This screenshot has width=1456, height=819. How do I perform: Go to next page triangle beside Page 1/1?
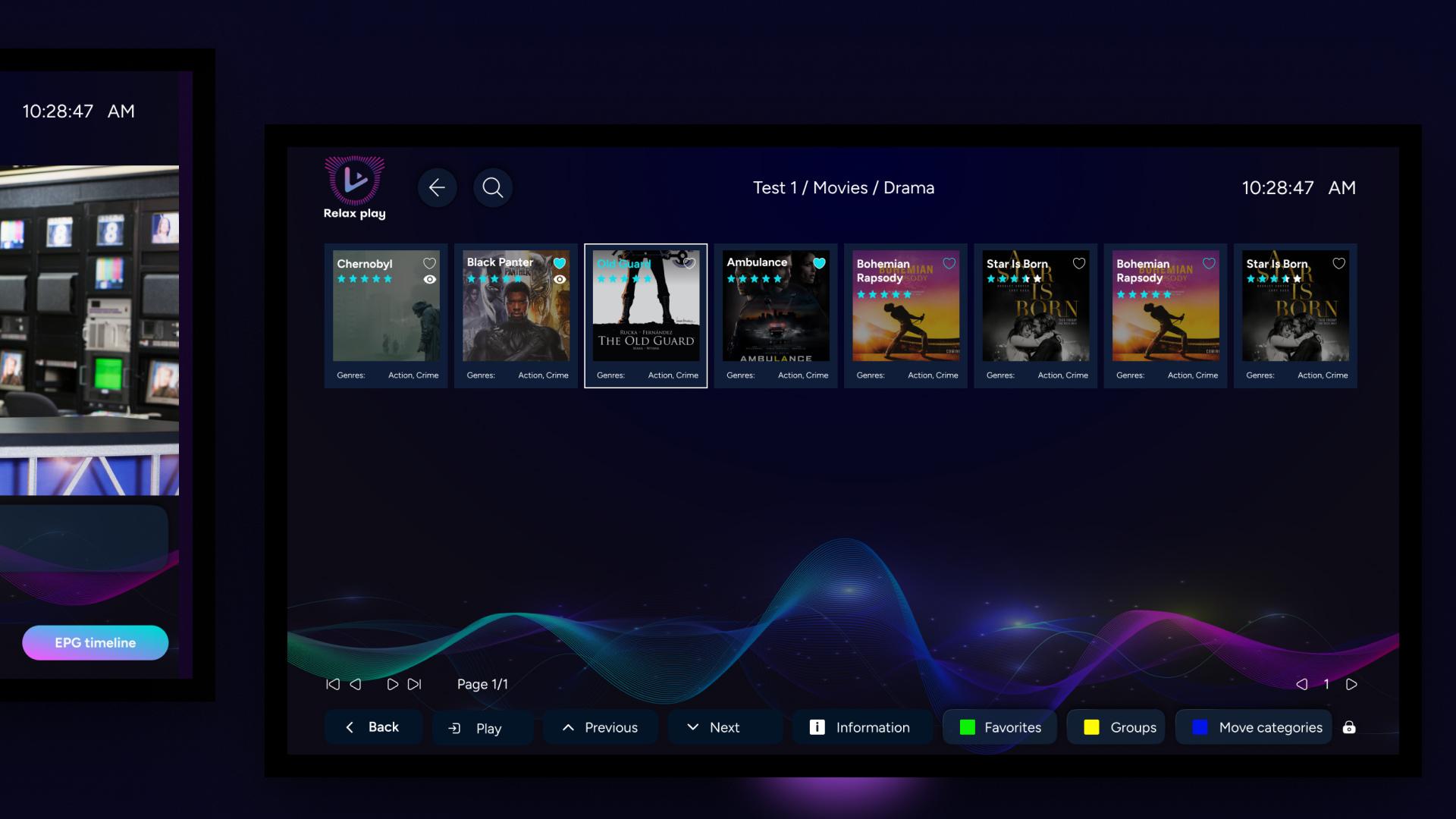point(392,684)
